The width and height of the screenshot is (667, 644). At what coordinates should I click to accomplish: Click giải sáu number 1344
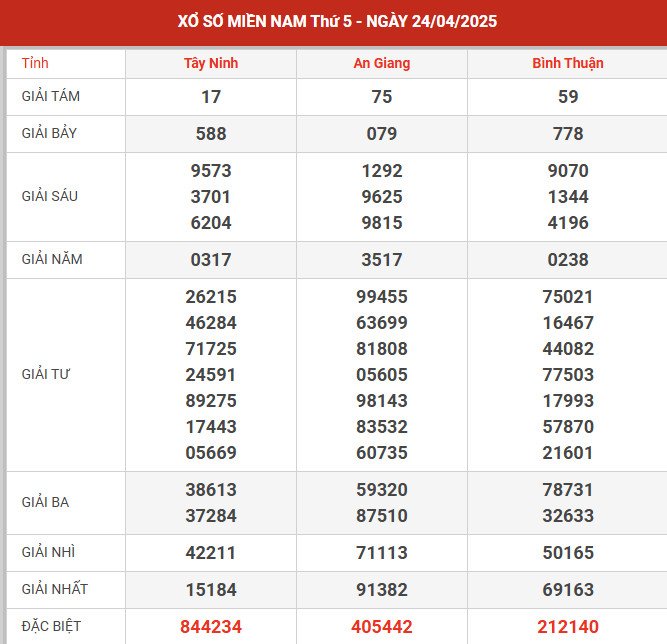pyautogui.click(x=568, y=197)
